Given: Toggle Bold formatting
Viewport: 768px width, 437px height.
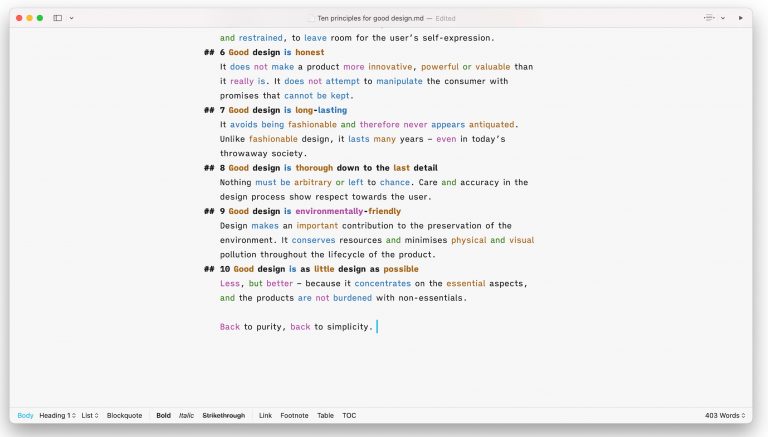Looking at the screenshot, I should click(164, 415).
